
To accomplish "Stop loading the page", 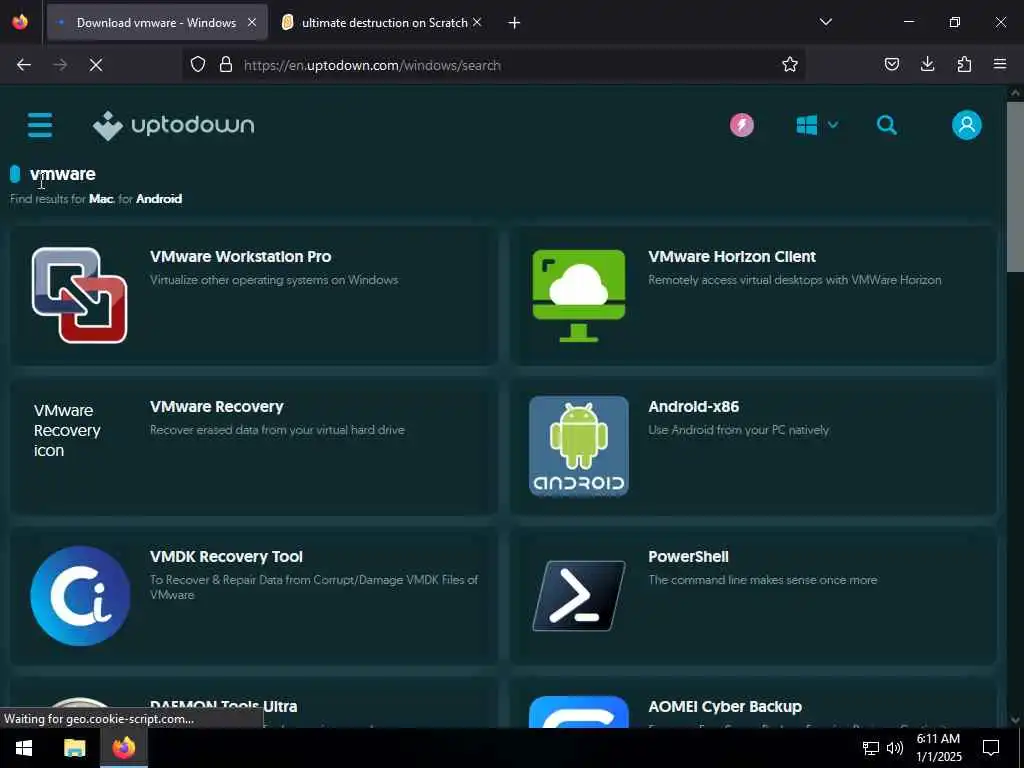I will [x=95, y=65].
